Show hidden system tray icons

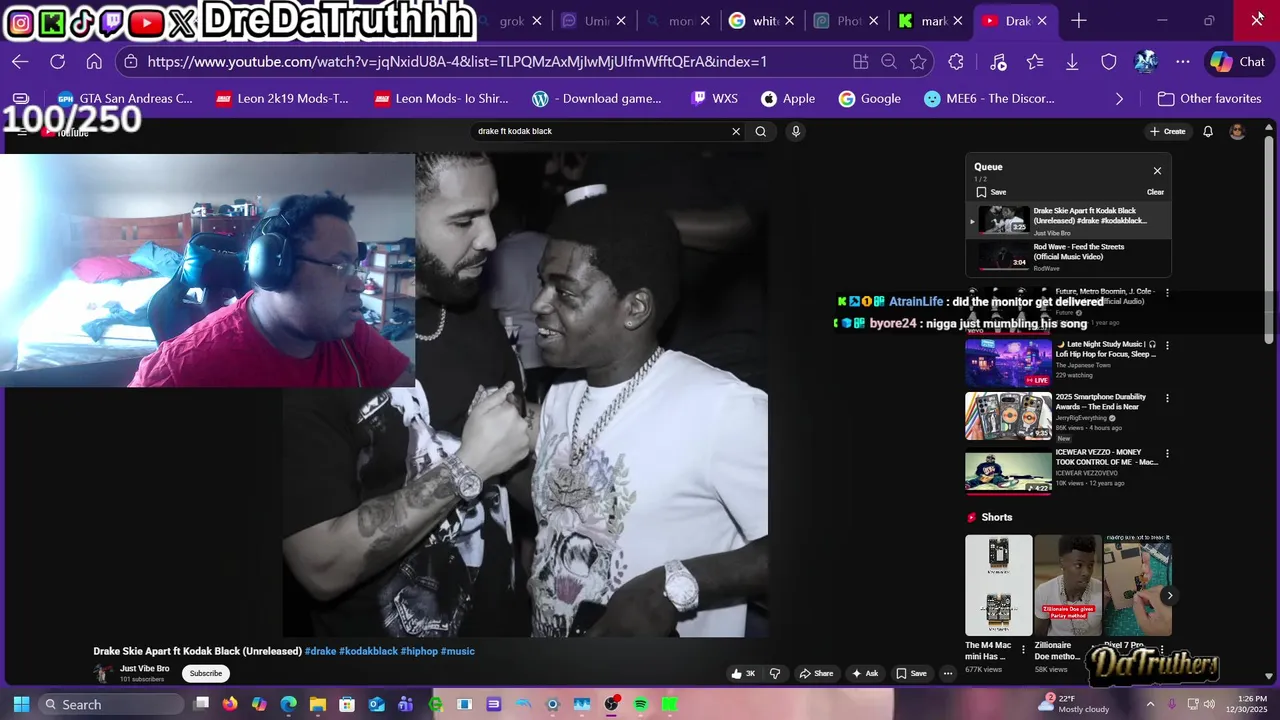coord(1150,704)
